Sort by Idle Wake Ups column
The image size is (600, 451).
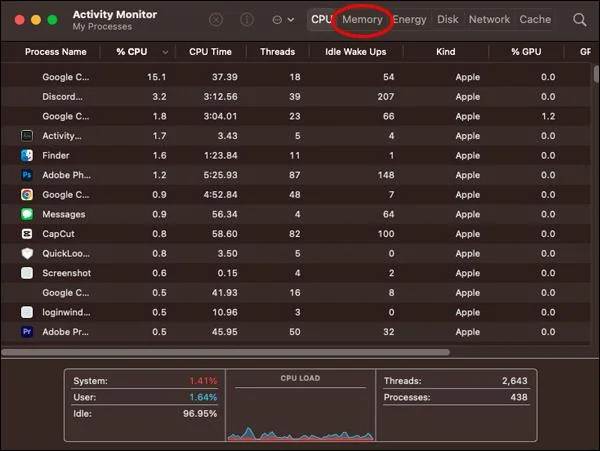point(355,52)
